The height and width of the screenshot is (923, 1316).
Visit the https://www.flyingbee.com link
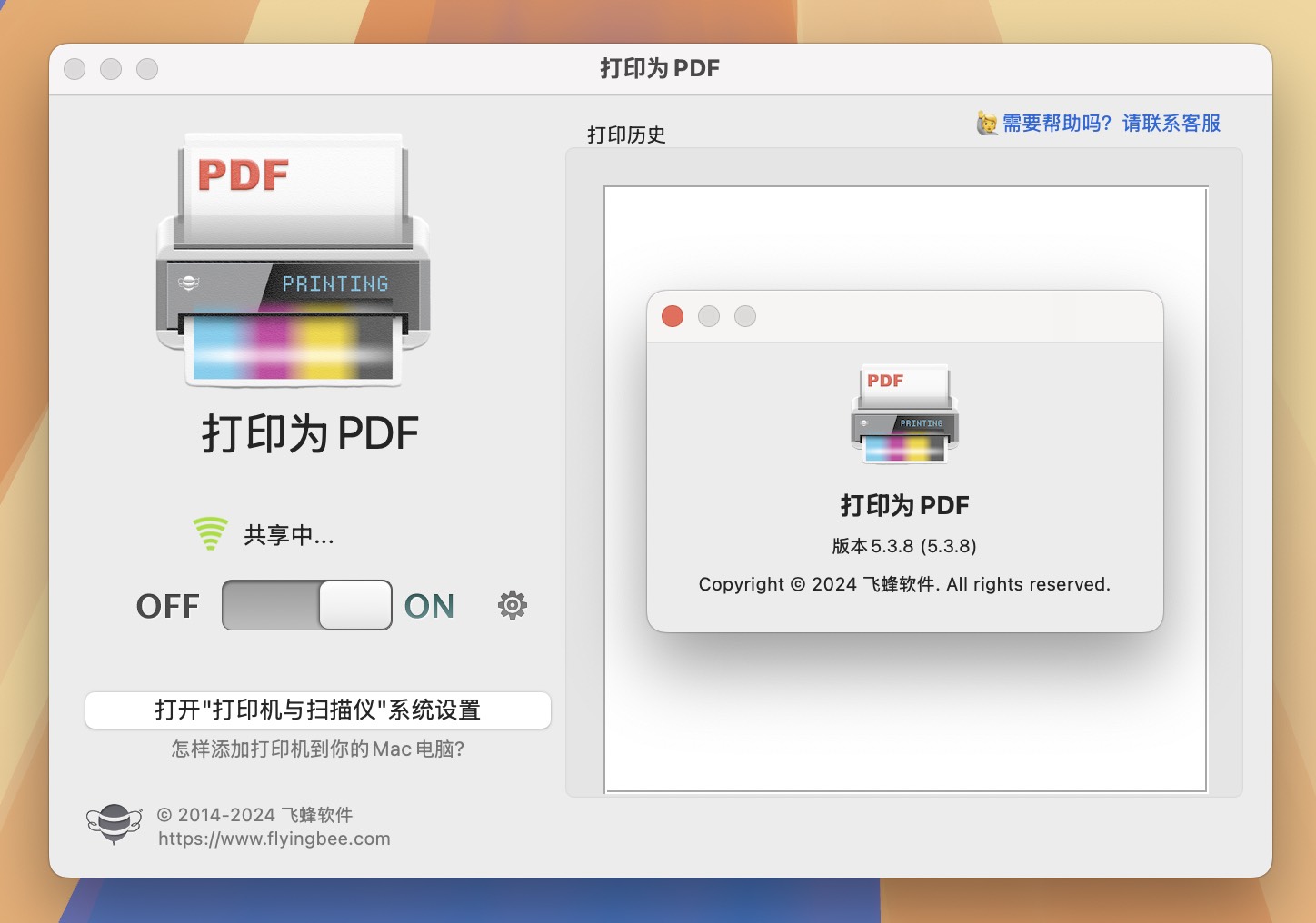(x=274, y=839)
